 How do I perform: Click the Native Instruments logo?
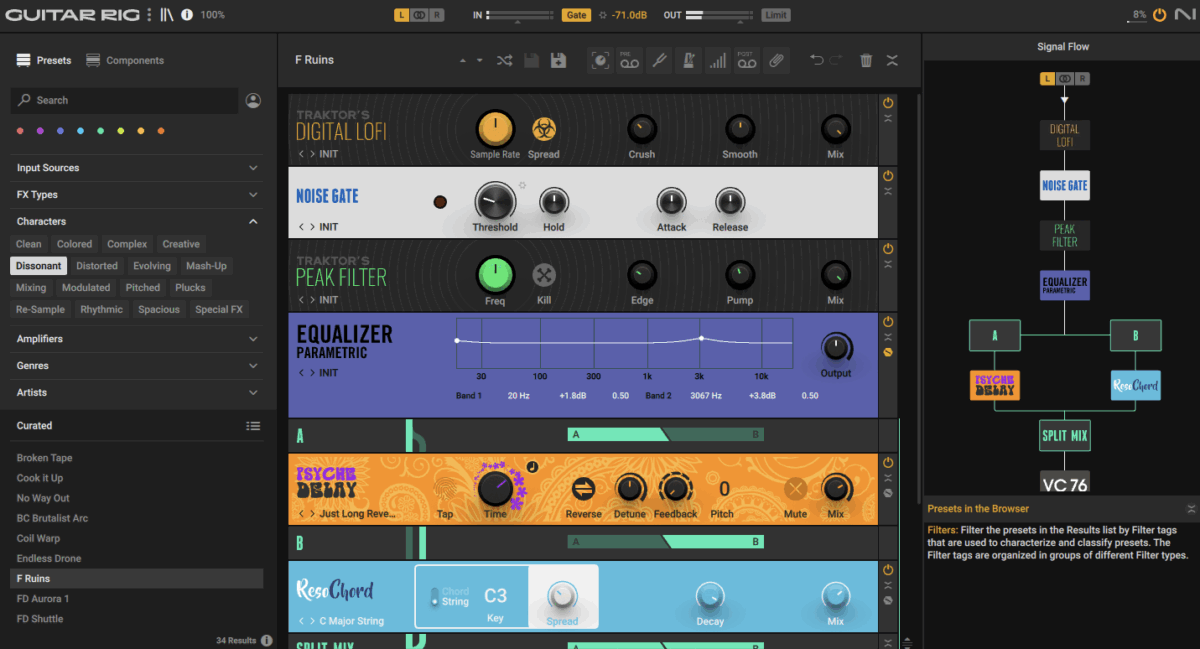[x=1184, y=14]
